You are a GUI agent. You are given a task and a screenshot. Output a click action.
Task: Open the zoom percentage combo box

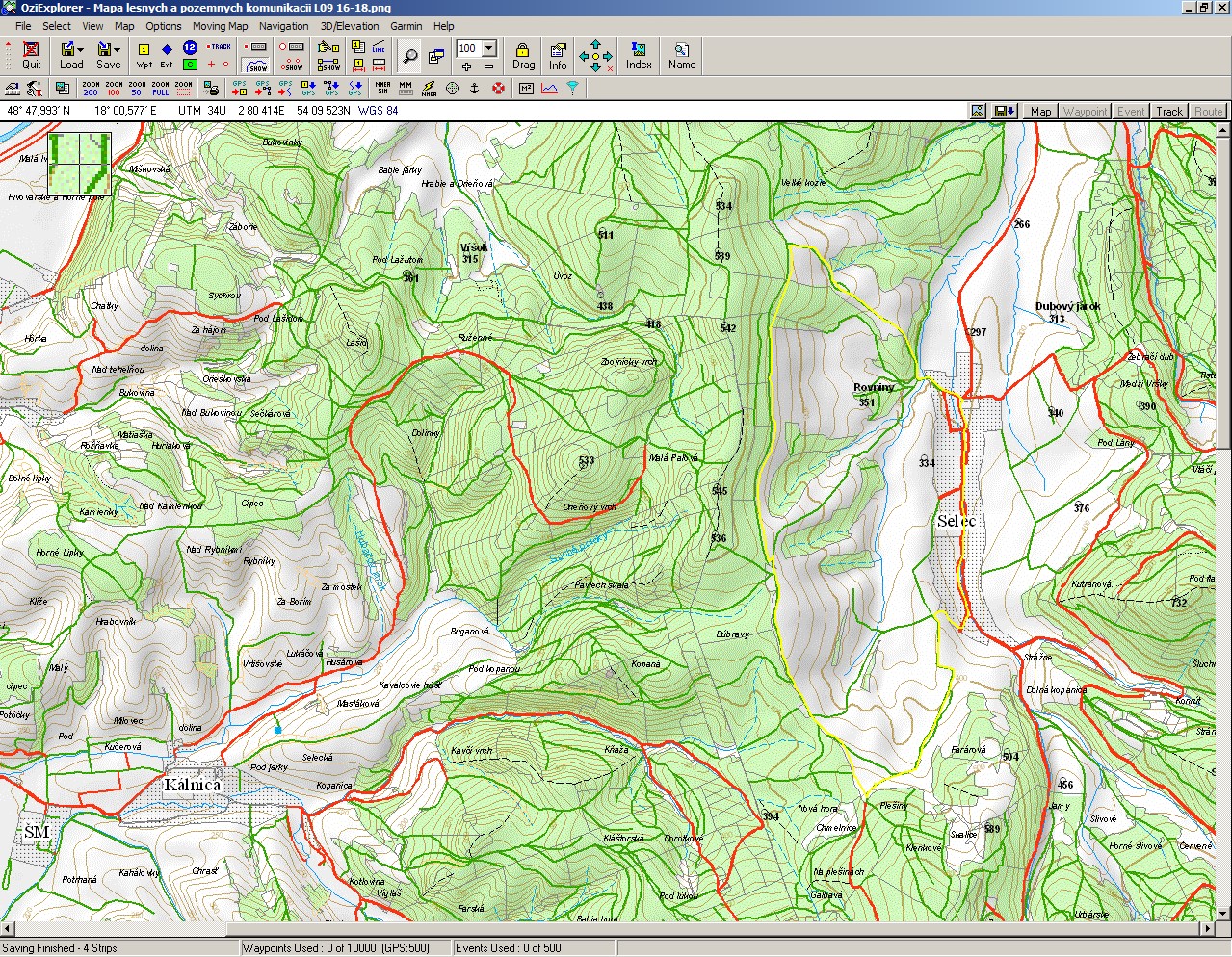(x=489, y=48)
